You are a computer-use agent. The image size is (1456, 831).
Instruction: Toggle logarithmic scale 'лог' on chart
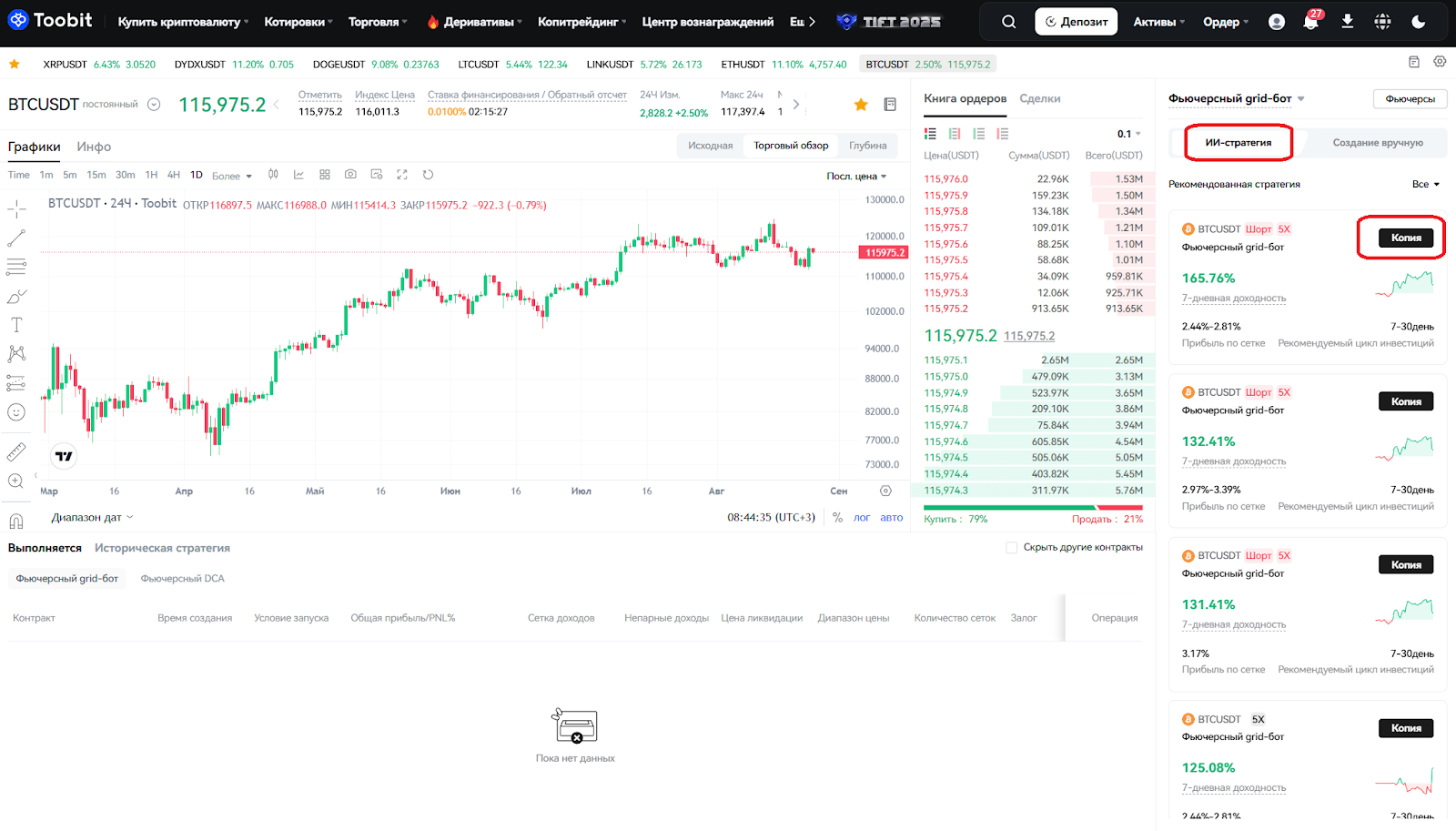coord(861,518)
